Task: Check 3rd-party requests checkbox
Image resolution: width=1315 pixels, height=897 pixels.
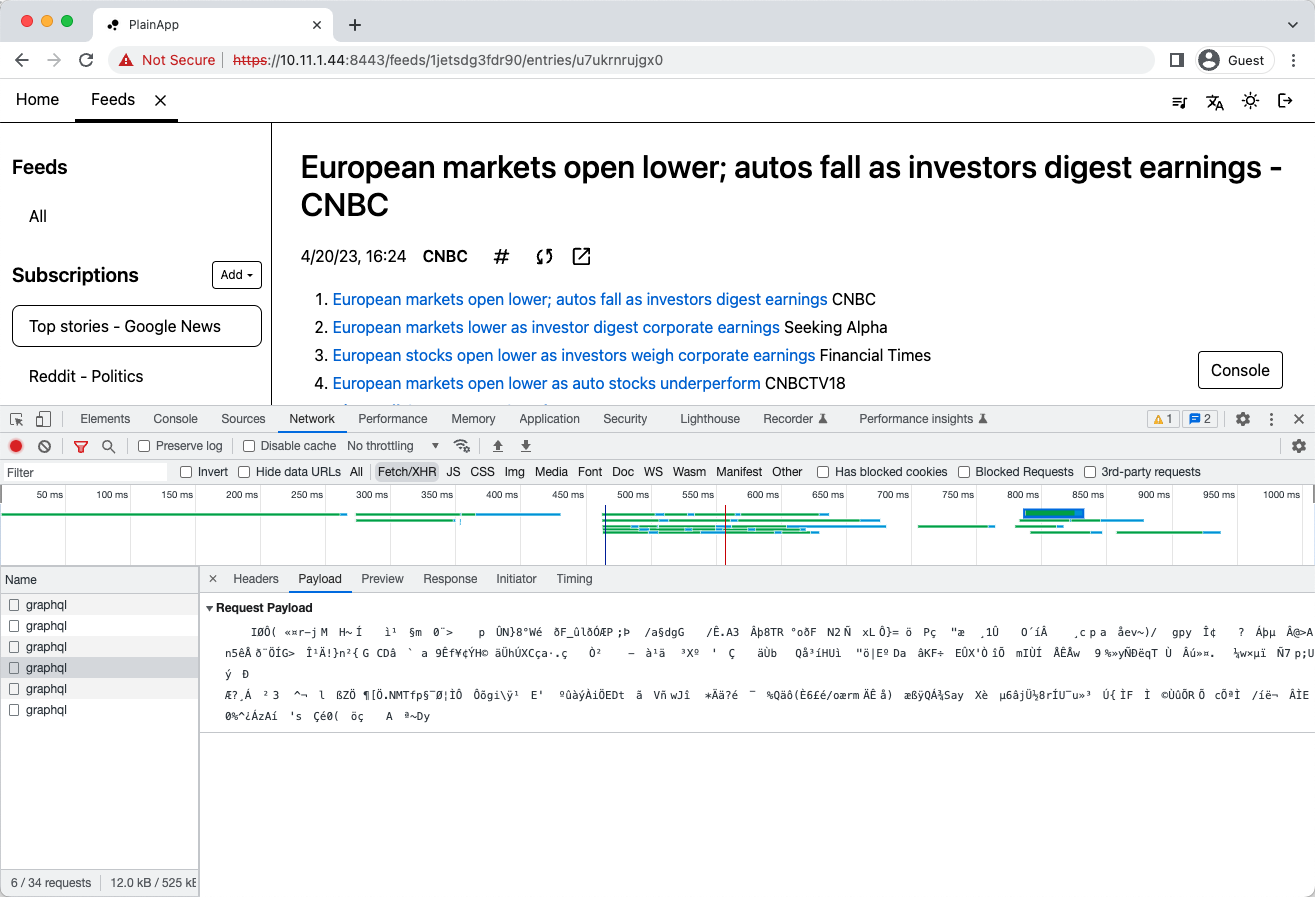Action: [1090, 472]
